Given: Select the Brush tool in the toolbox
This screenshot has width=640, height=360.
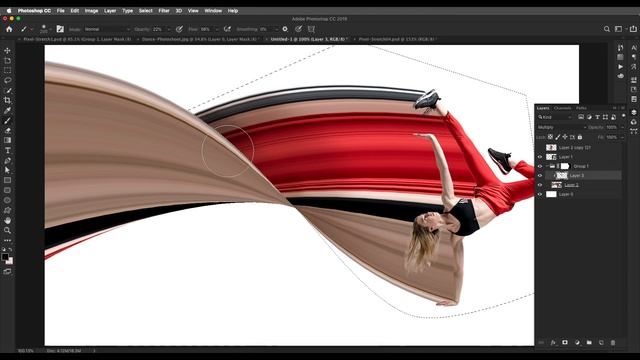Looking at the screenshot, I should click(x=7, y=120).
